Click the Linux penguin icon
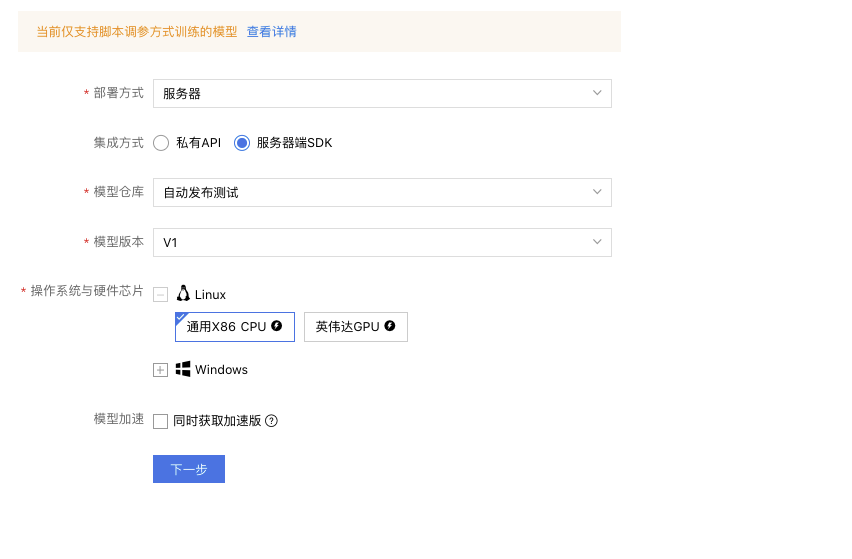Image resolution: width=852 pixels, height=559 pixels. [183, 293]
